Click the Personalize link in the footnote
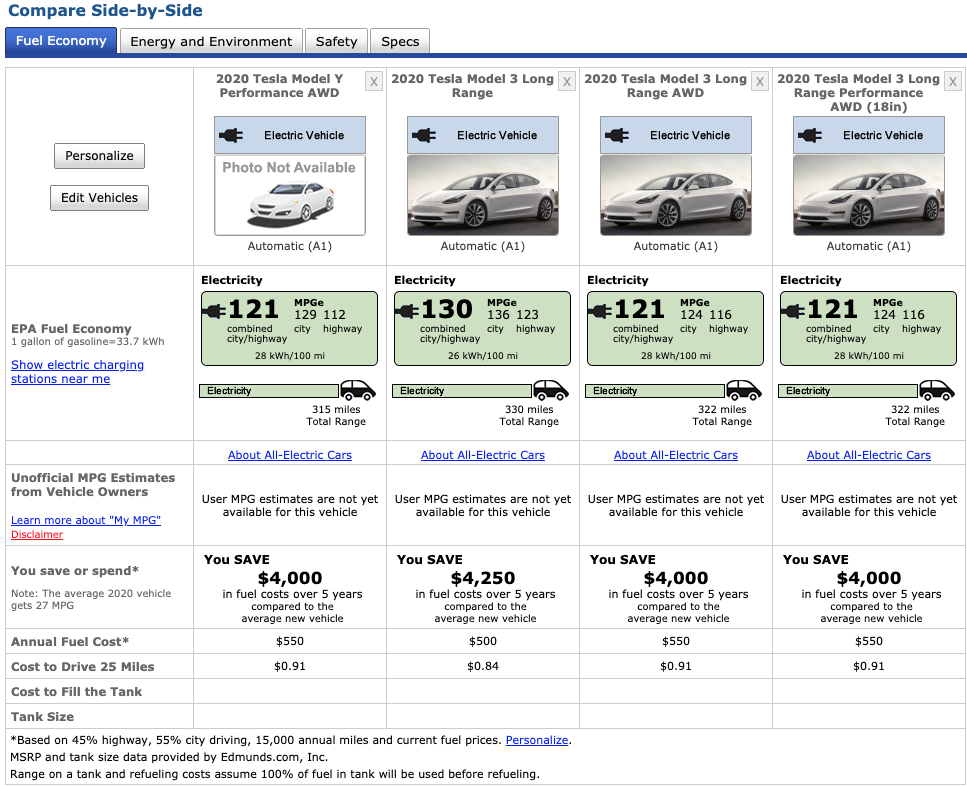This screenshot has width=967, height=786. tap(537, 740)
